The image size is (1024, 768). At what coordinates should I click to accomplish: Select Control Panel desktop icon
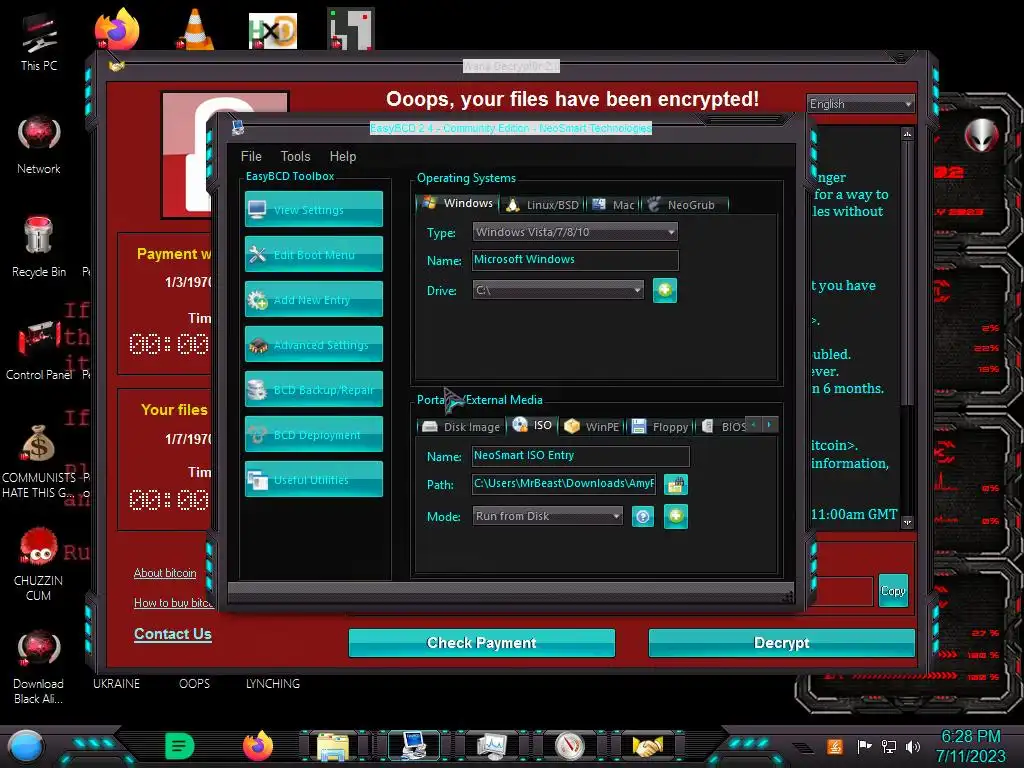tap(39, 350)
